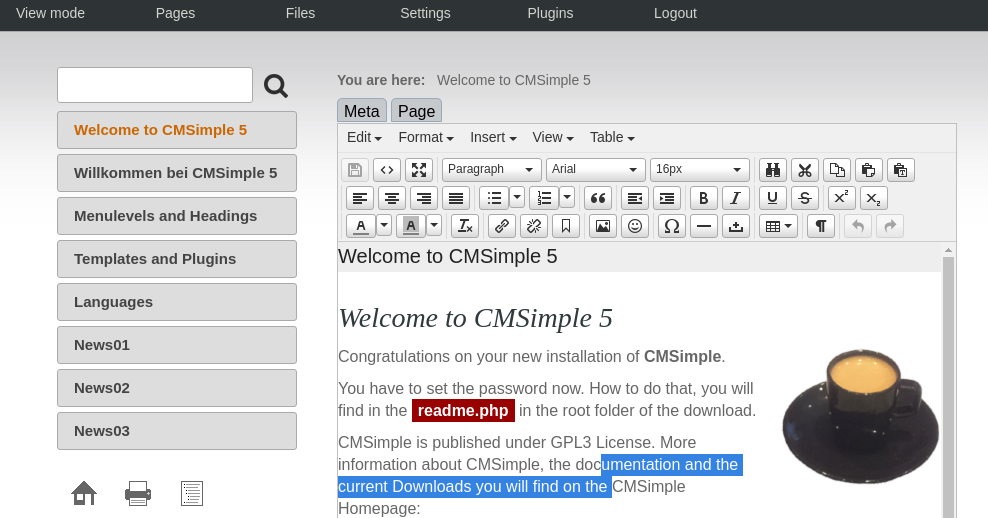The image size is (988, 518).
Task: Insert a blockquote
Action: pyautogui.click(x=598, y=198)
